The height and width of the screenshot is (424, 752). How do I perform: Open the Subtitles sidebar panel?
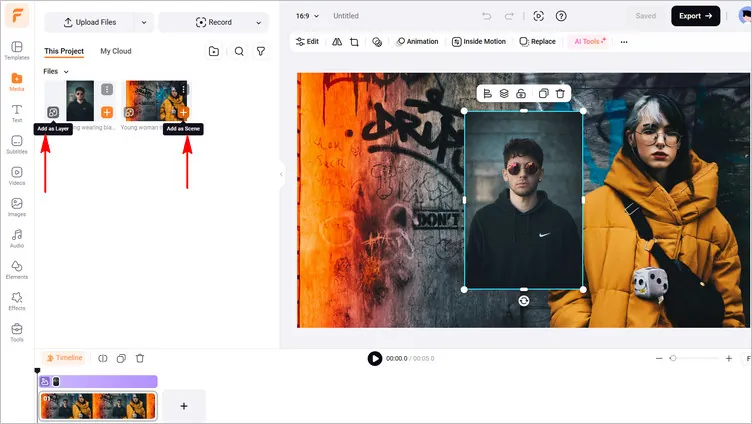[17, 144]
